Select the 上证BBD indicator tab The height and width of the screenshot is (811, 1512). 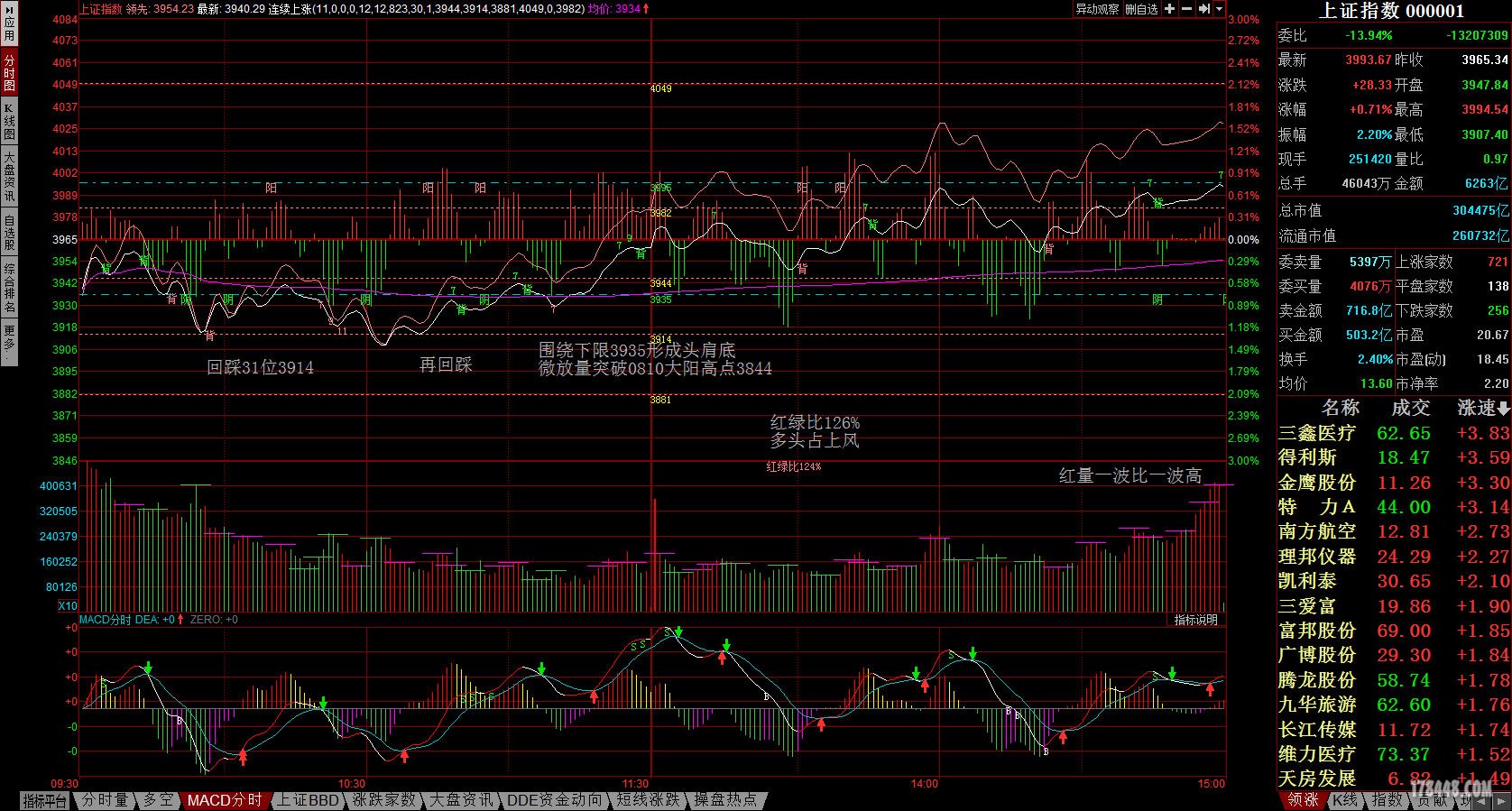tap(308, 800)
